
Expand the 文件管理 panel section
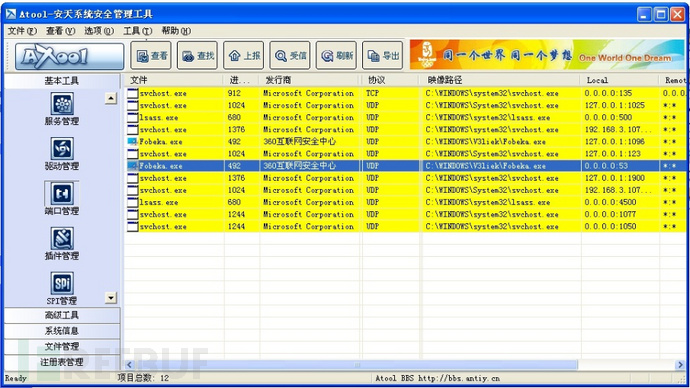tap(62, 346)
